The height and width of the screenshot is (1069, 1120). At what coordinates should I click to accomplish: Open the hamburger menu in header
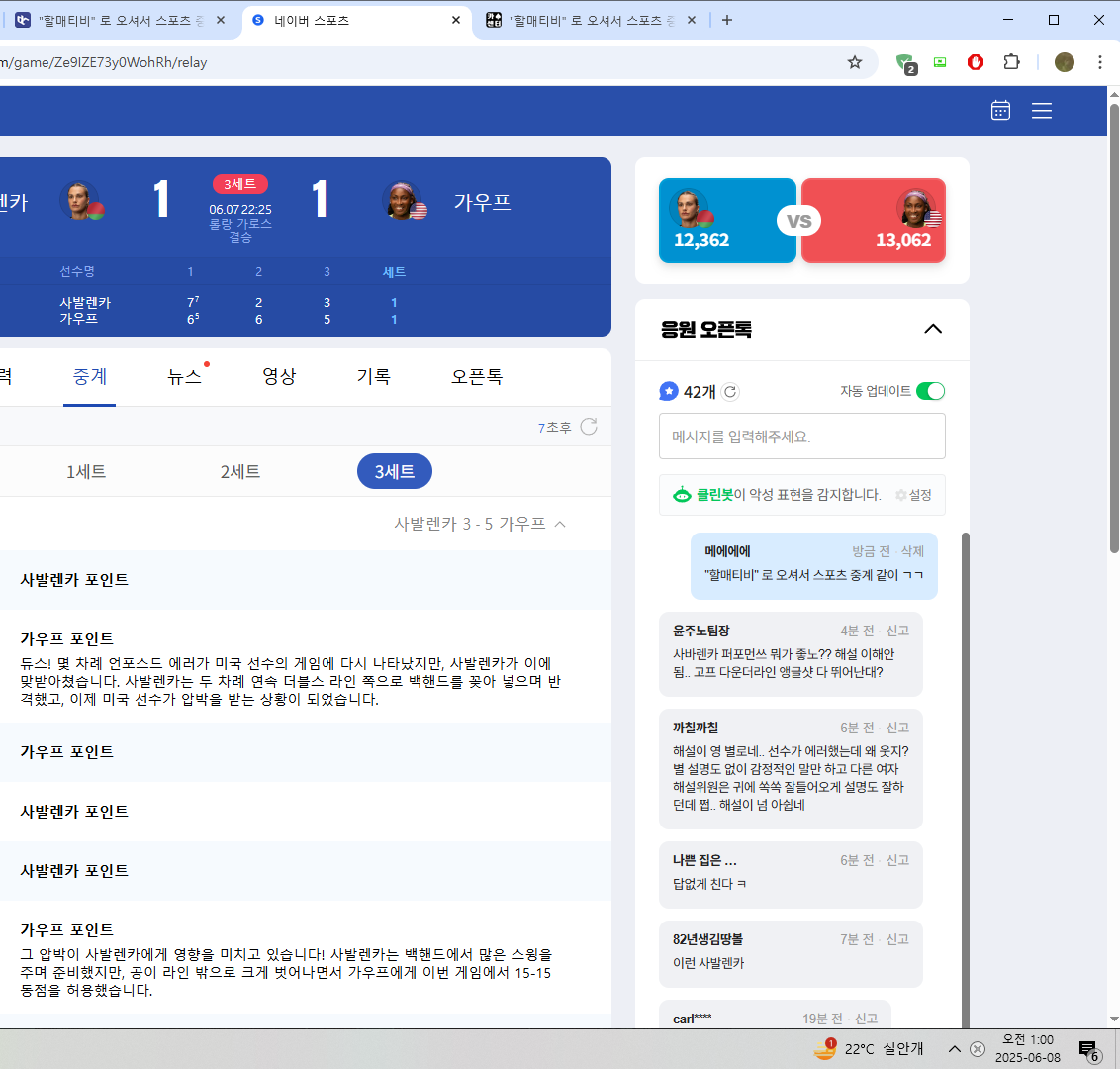point(1042,111)
